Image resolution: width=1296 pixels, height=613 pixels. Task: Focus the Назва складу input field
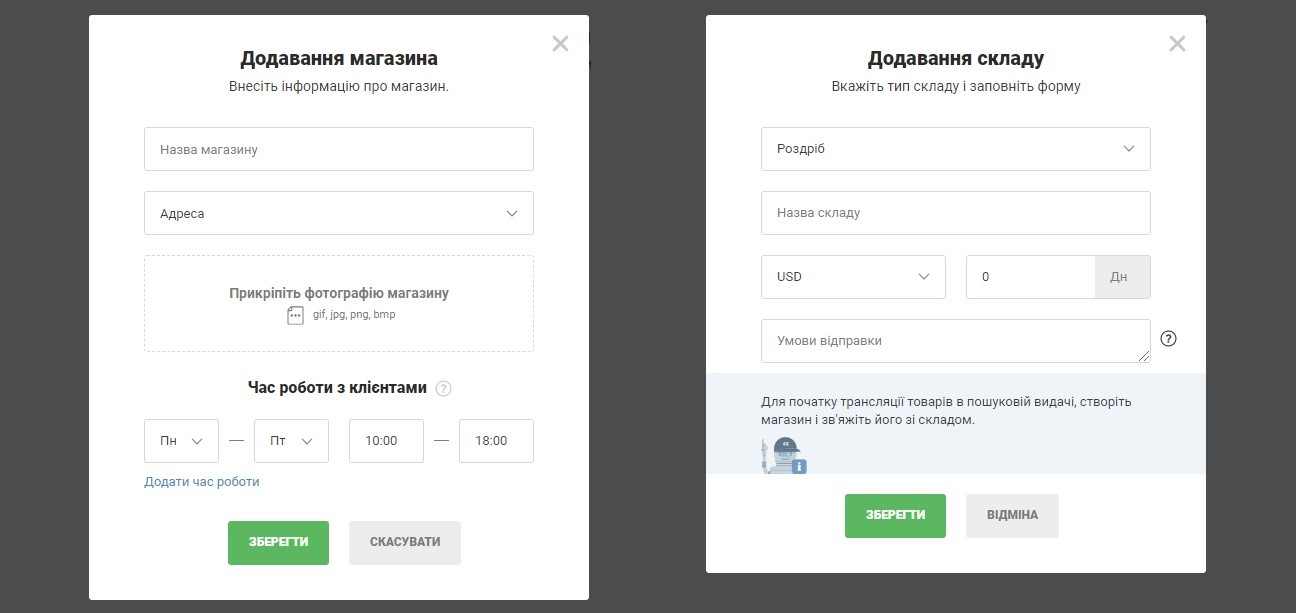point(956,213)
